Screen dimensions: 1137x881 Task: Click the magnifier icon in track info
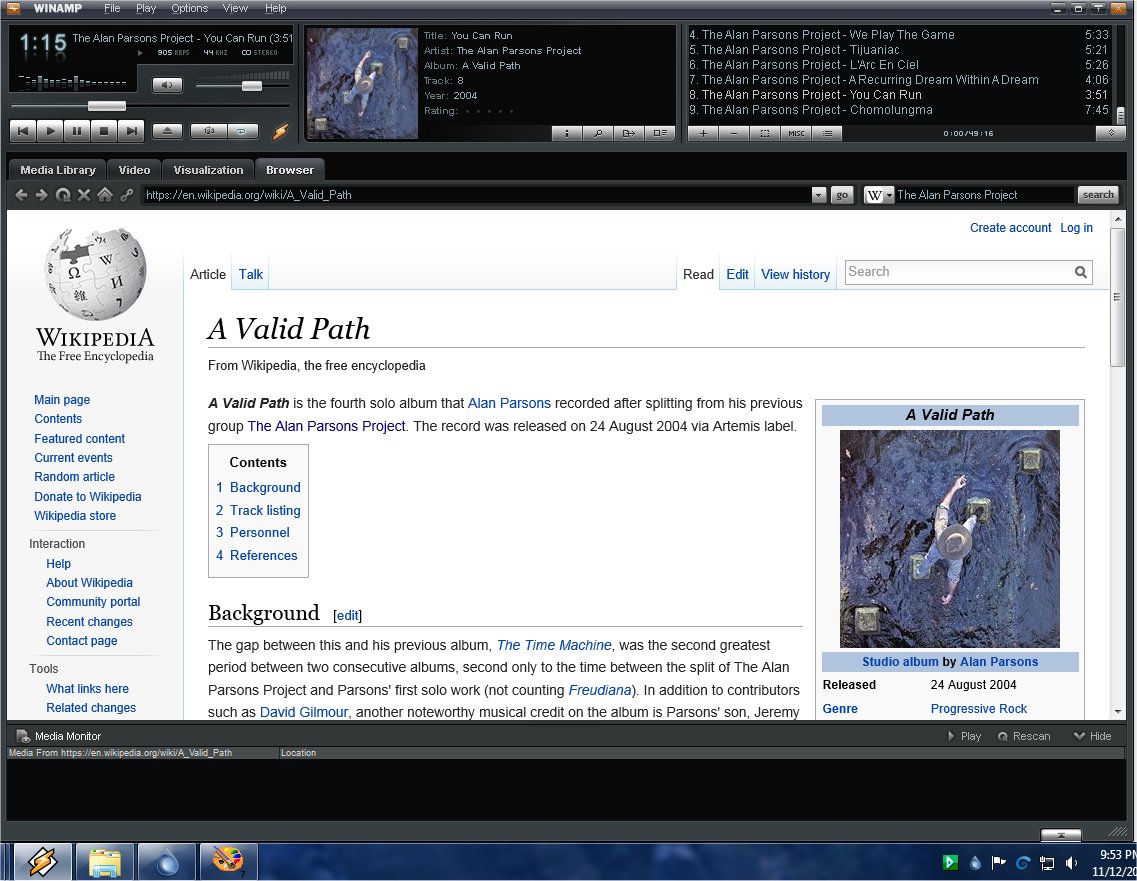click(598, 133)
